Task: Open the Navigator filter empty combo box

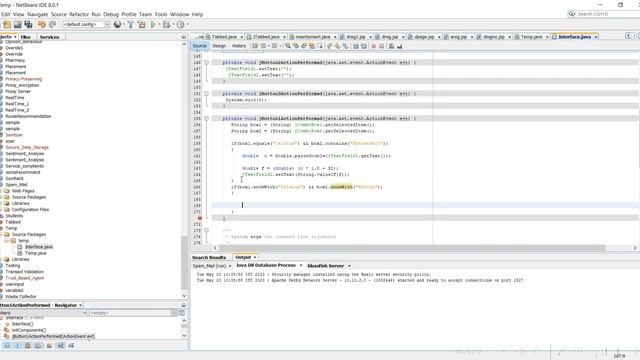Action: (133, 313)
